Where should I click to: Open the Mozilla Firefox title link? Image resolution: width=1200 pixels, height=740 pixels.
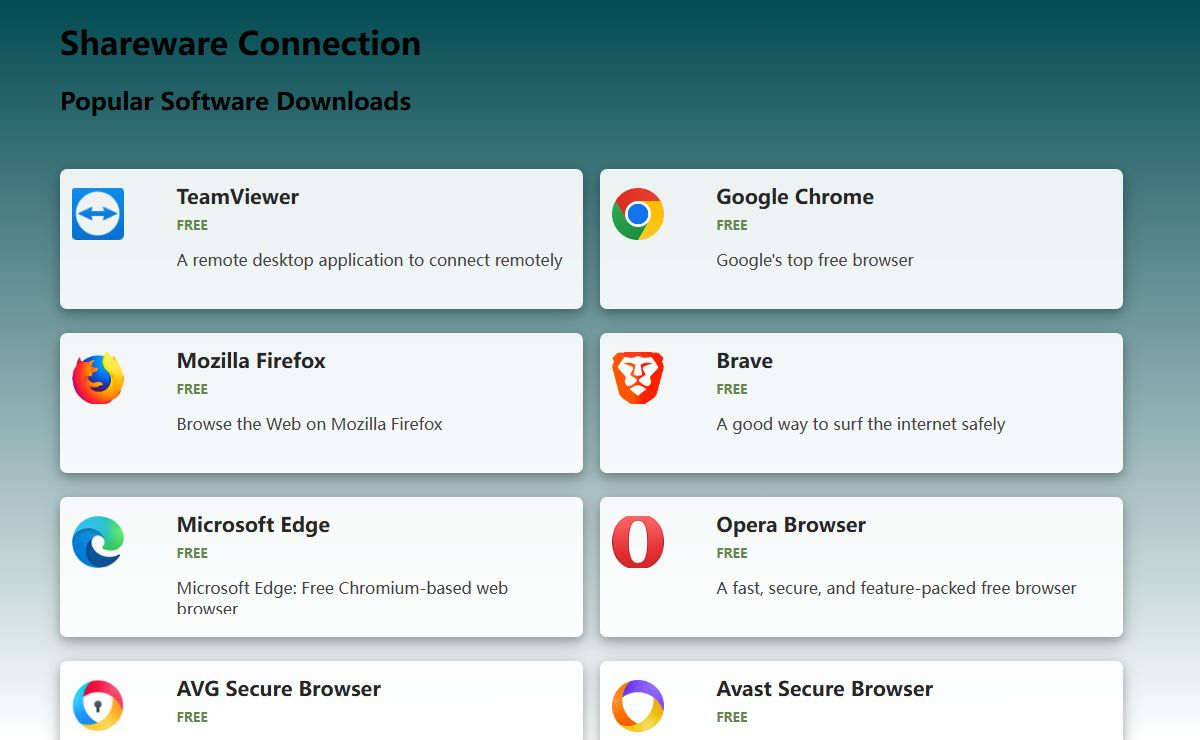tap(251, 361)
